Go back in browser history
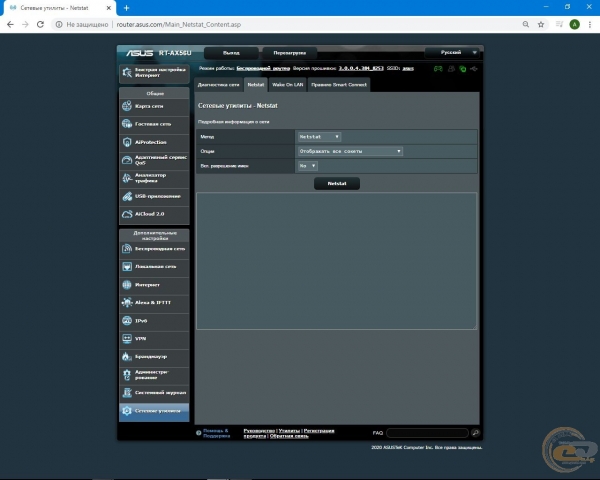The width and height of the screenshot is (600, 480). pos(10,24)
